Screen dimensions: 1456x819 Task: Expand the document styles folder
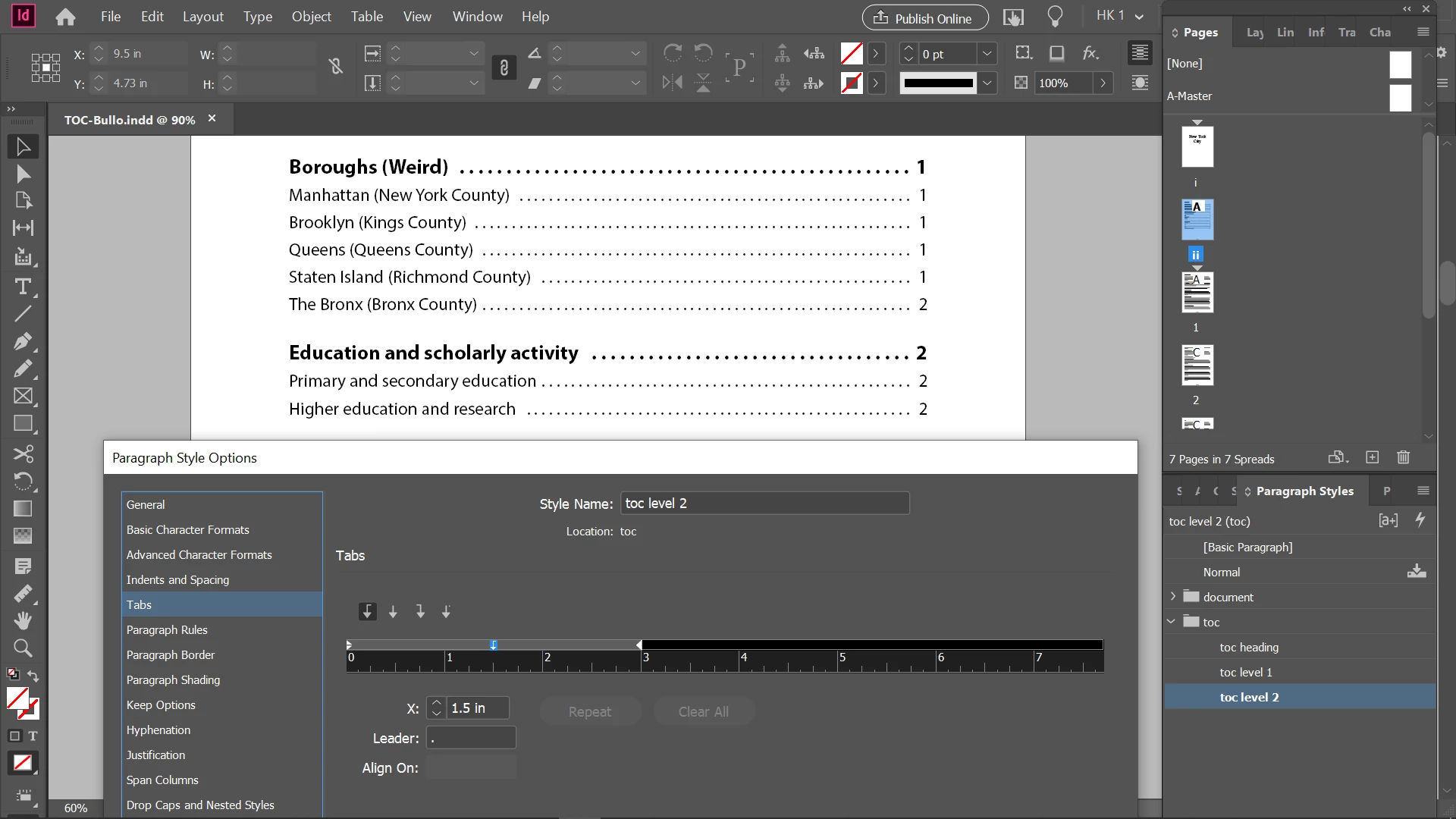click(1172, 597)
